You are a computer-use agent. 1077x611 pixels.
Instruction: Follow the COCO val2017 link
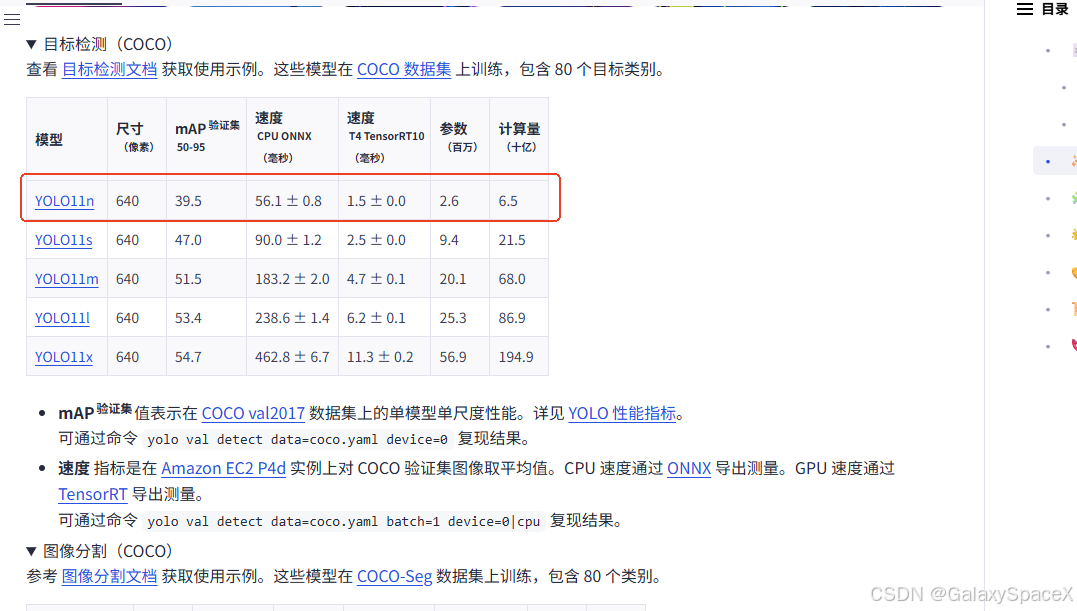[253, 413]
